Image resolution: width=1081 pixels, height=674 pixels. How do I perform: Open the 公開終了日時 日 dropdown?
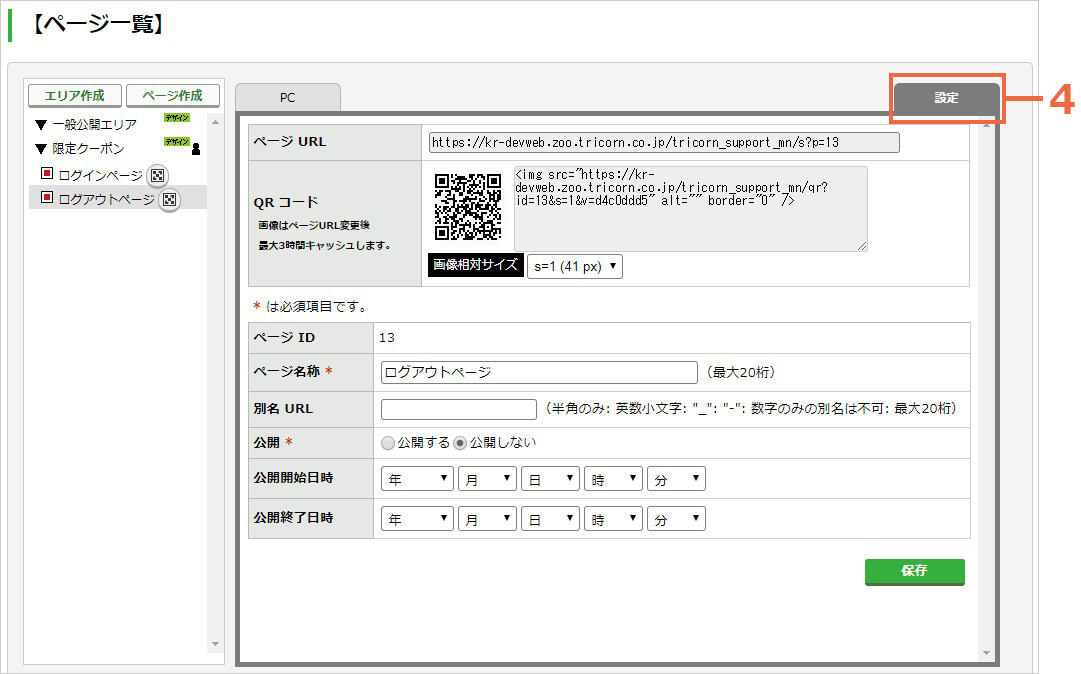tap(550, 519)
